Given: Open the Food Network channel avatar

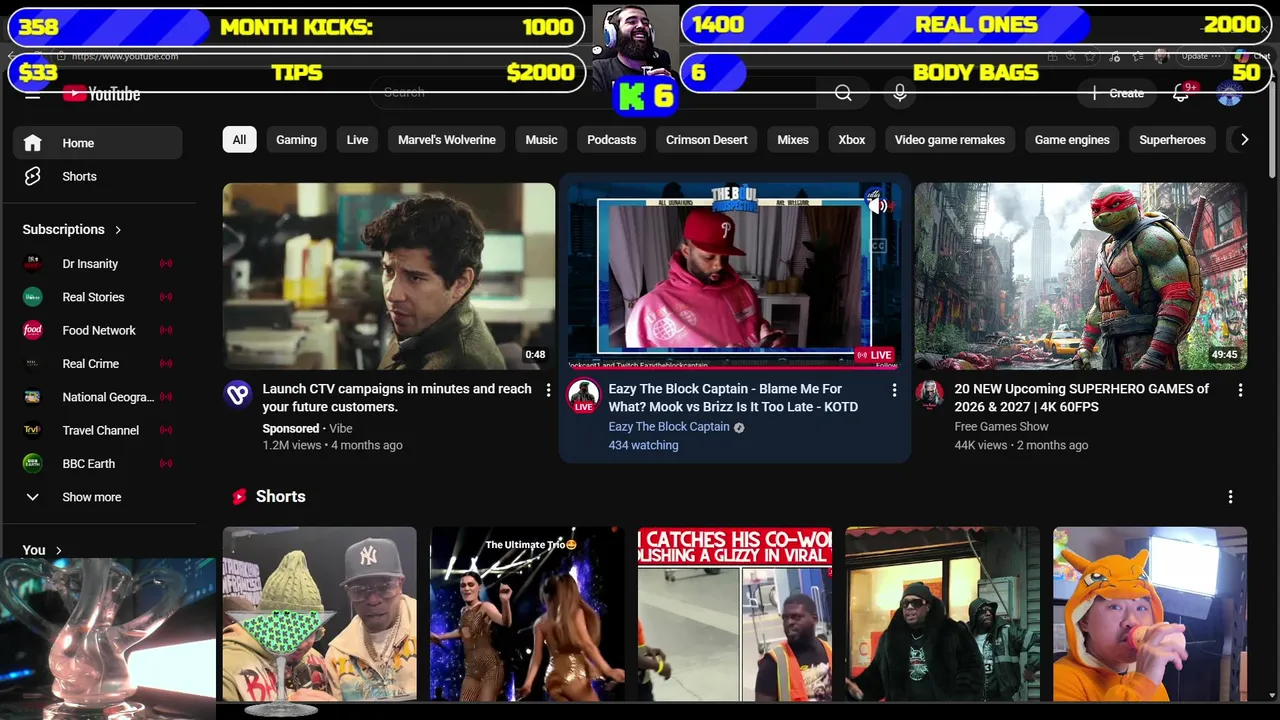Looking at the screenshot, I should [33, 330].
